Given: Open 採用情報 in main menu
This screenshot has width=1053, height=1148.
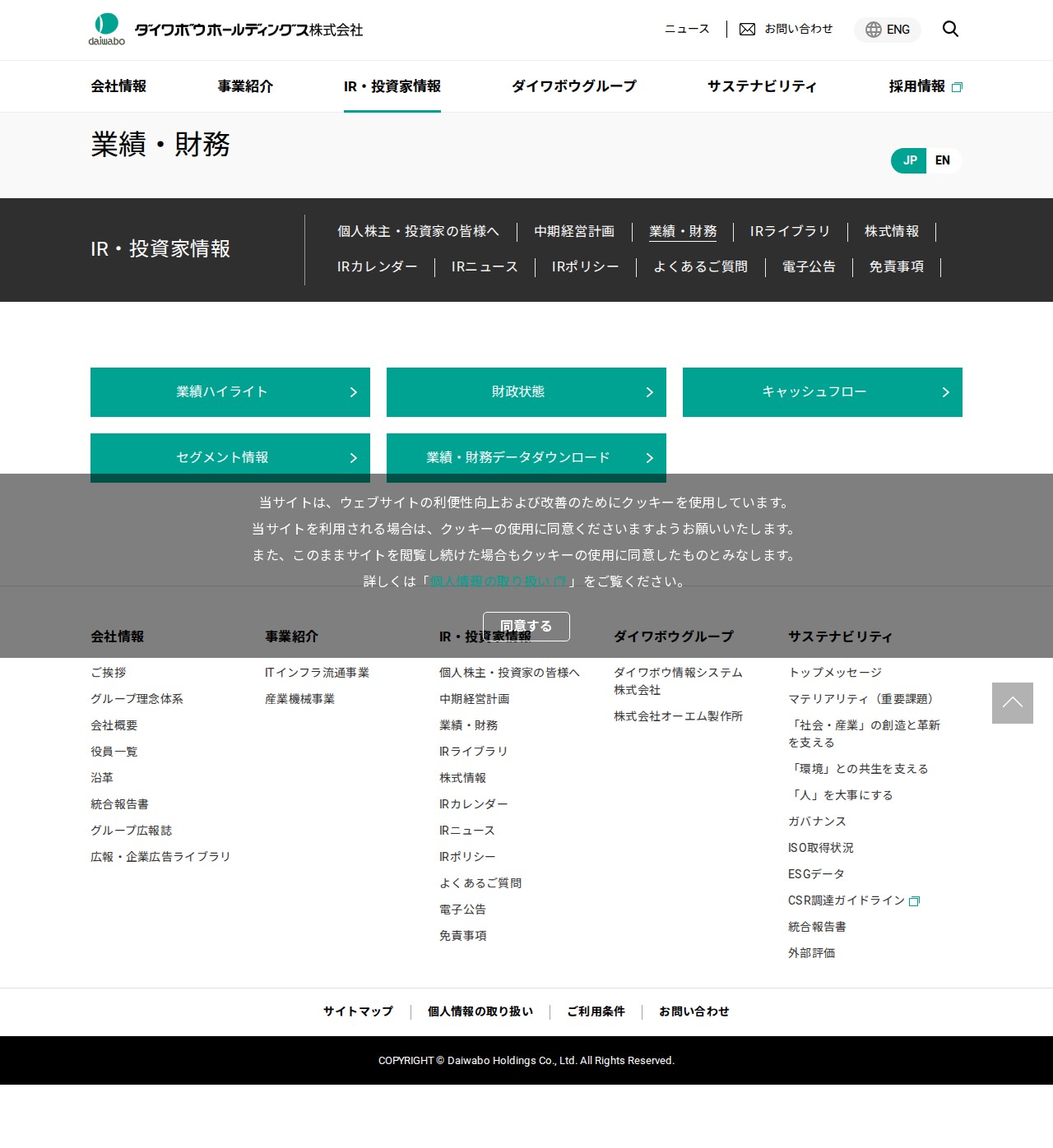Looking at the screenshot, I should [925, 86].
